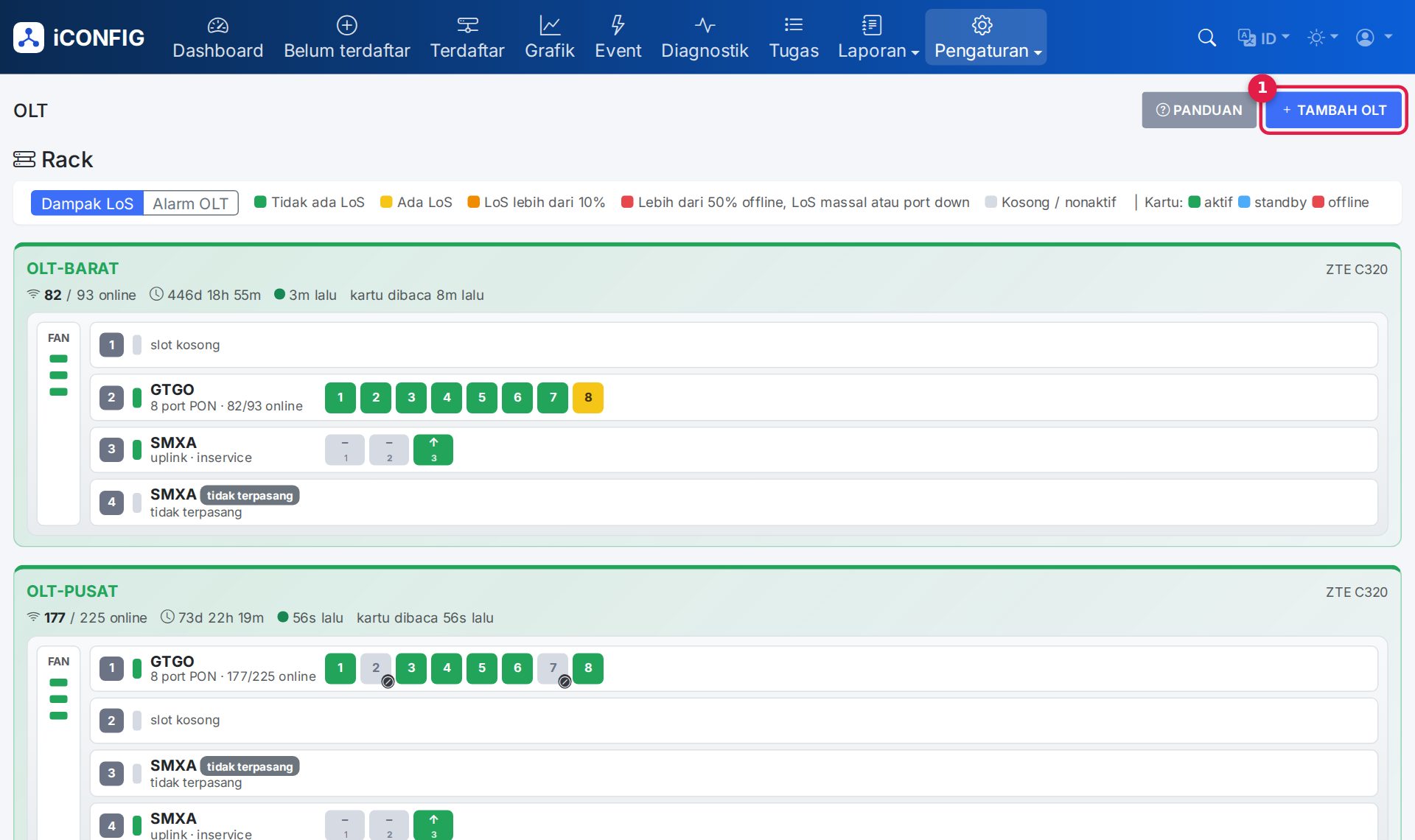Click OLT-BARAT SMXA uplink port 3
Image resolution: width=1415 pixels, height=840 pixels.
433,449
